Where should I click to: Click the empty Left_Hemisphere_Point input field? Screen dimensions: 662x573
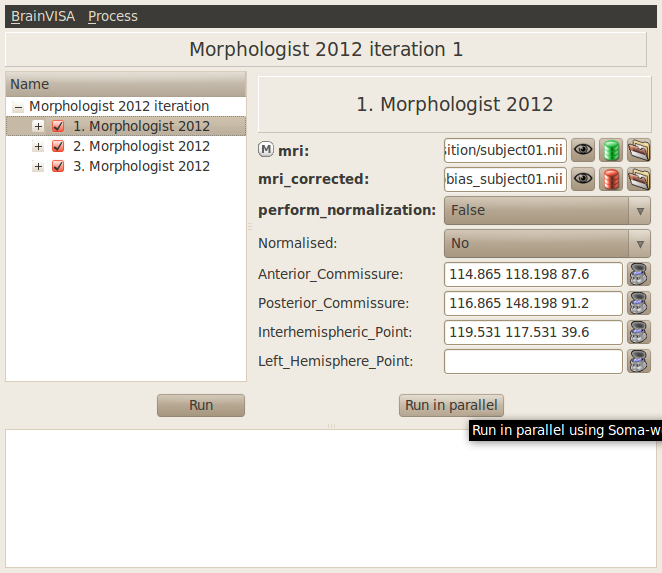point(533,361)
